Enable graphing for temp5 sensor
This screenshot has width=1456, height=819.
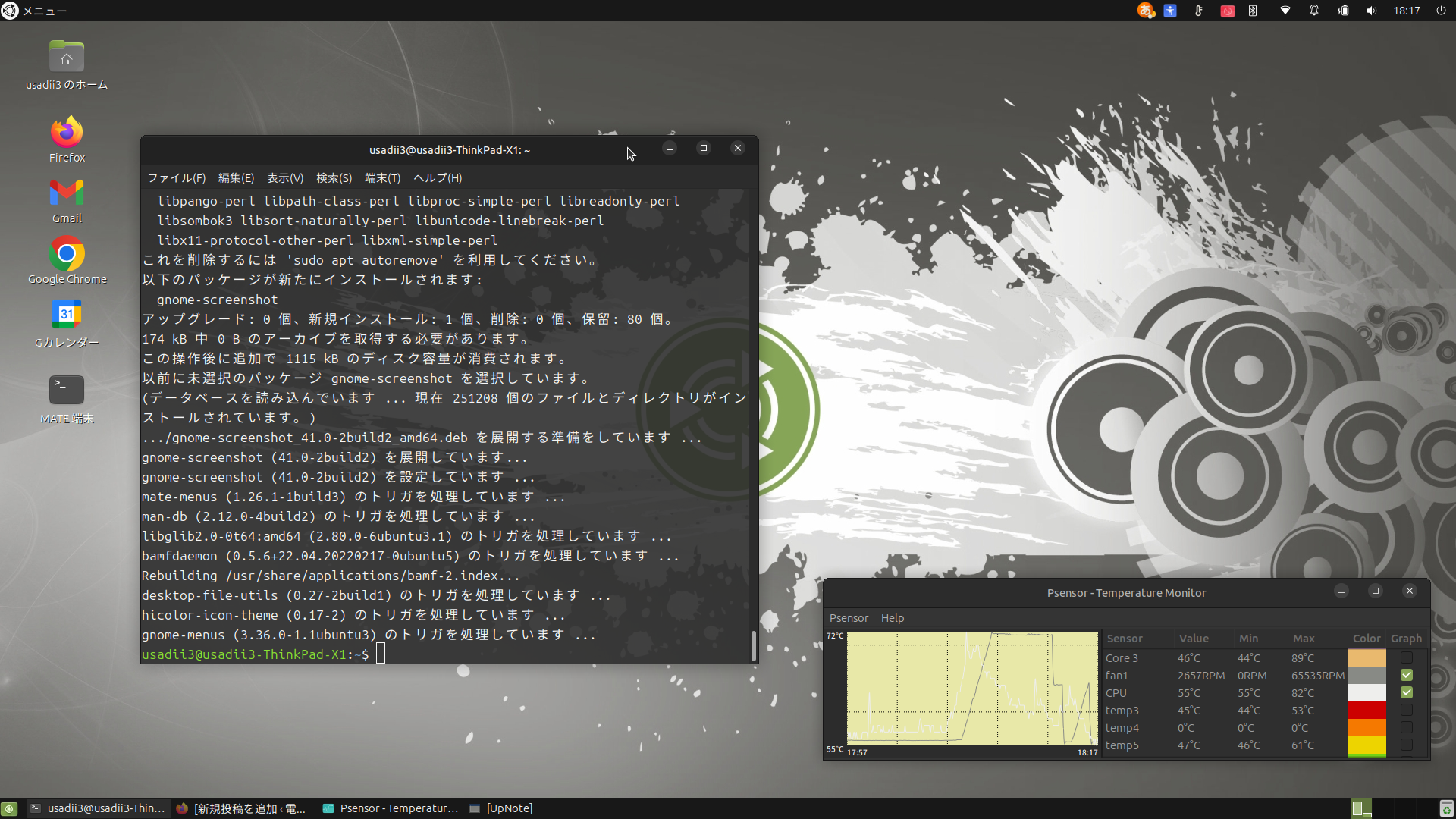pyautogui.click(x=1407, y=745)
